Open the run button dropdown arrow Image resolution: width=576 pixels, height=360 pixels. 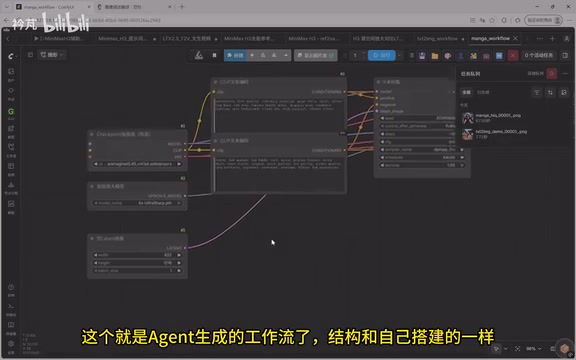400,55
